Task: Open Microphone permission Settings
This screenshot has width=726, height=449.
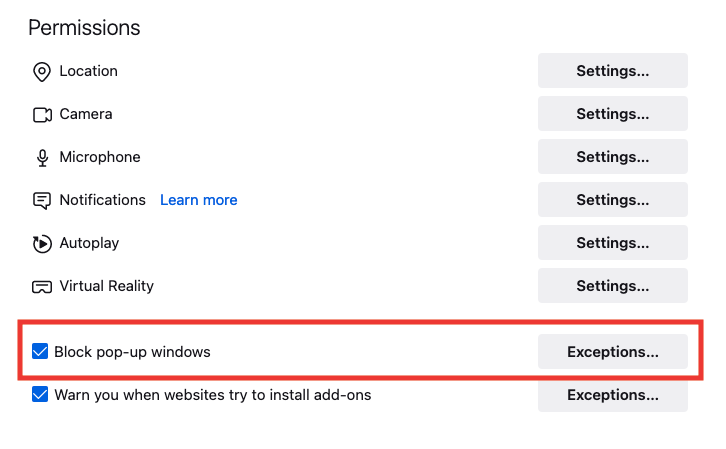Action: (612, 157)
